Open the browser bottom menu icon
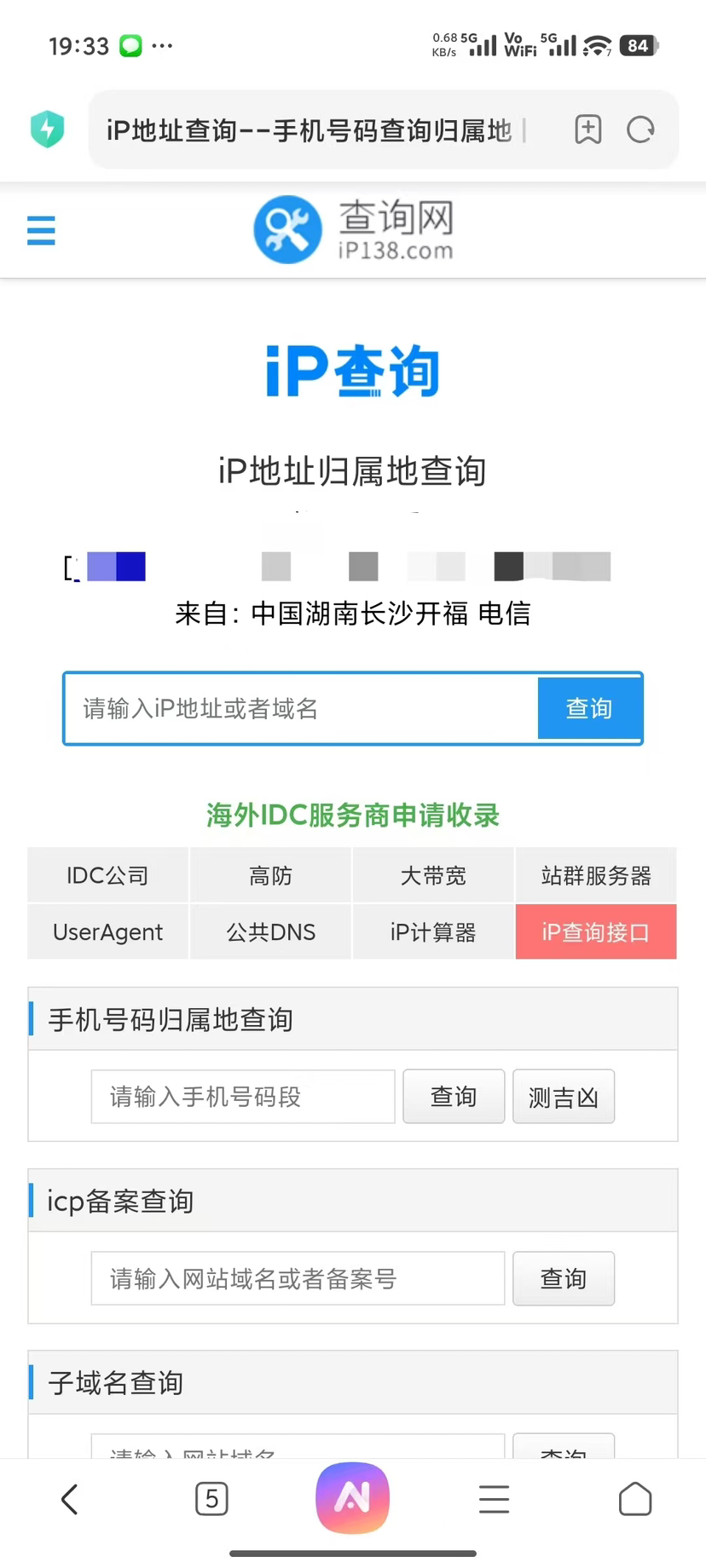 click(x=494, y=1499)
